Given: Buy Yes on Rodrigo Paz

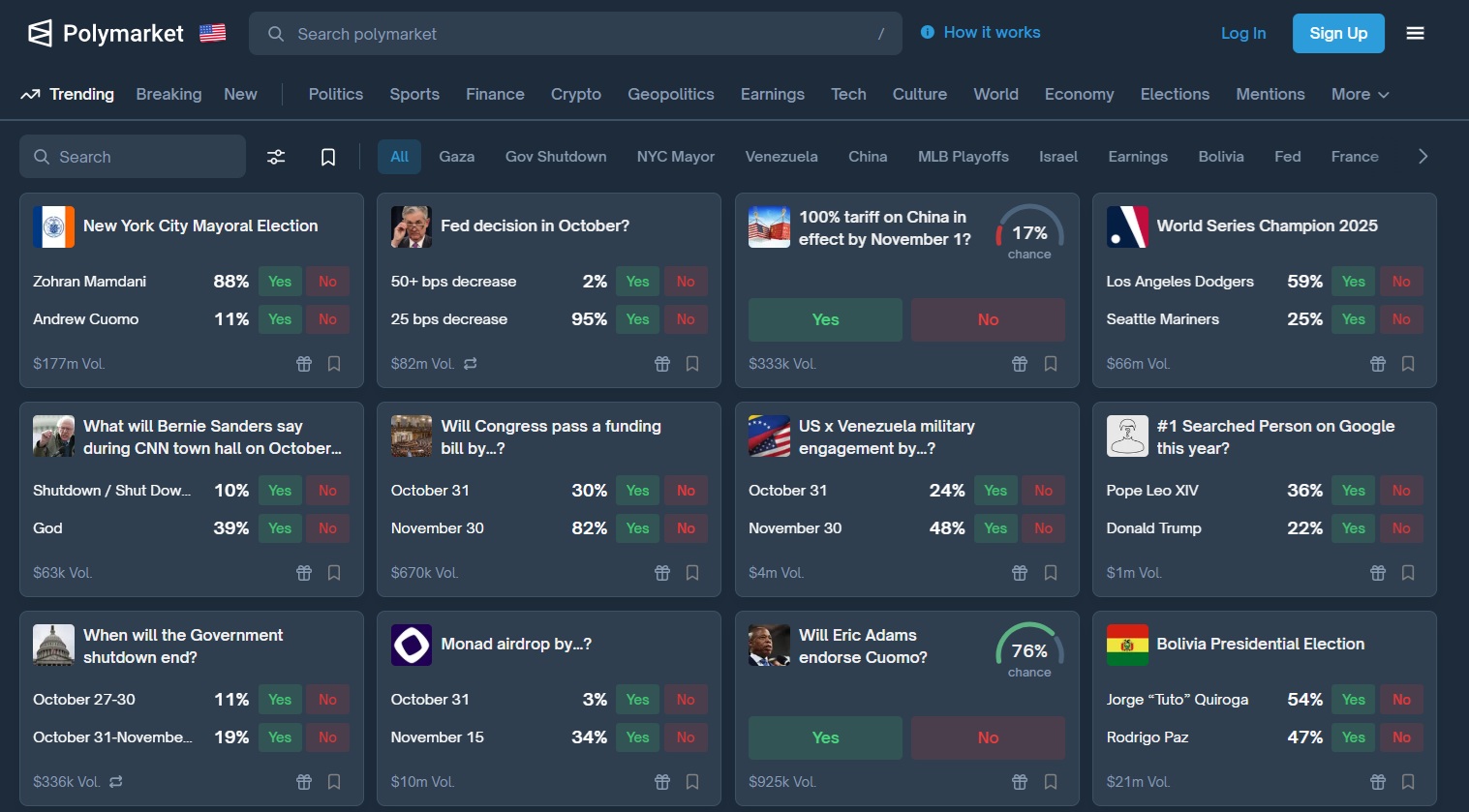Looking at the screenshot, I should click(x=1354, y=737).
